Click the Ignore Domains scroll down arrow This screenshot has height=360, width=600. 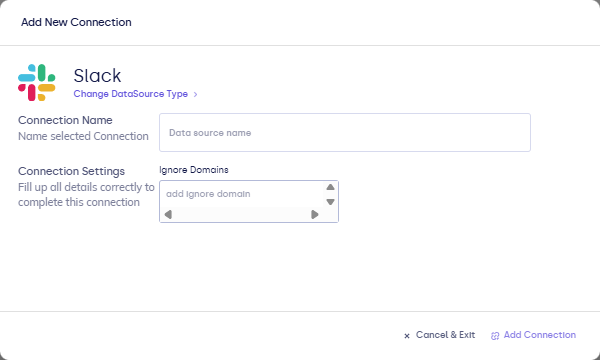(x=330, y=202)
